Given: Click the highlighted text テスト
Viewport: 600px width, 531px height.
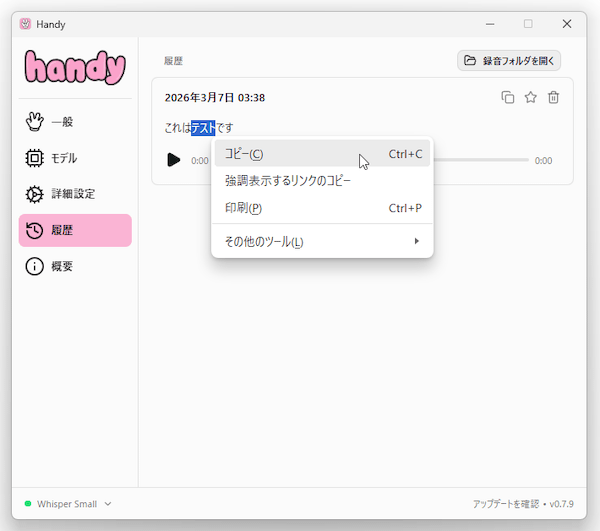Looking at the screenshot, I should 203,128.
